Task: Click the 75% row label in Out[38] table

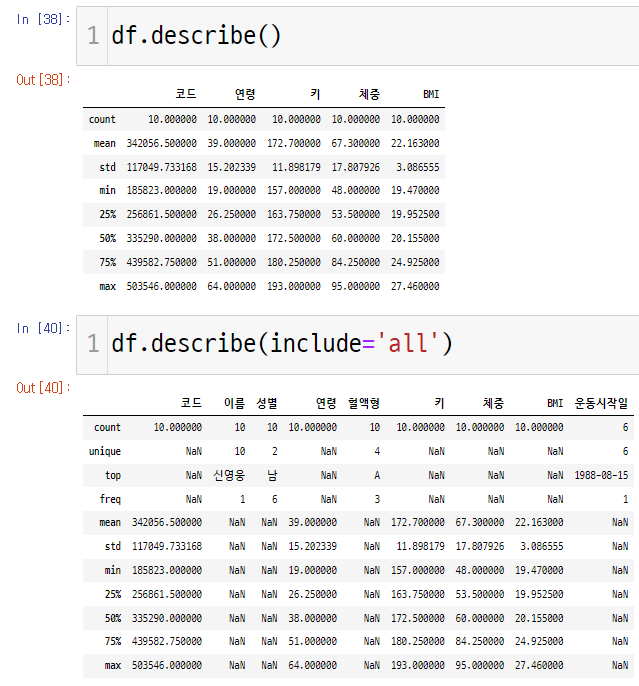Action: point(108,262)
